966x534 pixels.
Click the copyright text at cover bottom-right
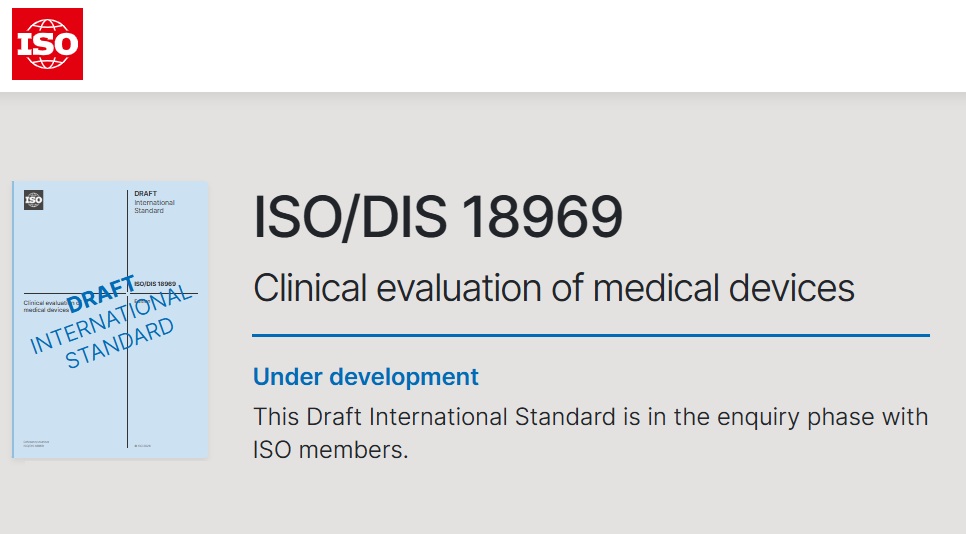[x=140, y=443]
